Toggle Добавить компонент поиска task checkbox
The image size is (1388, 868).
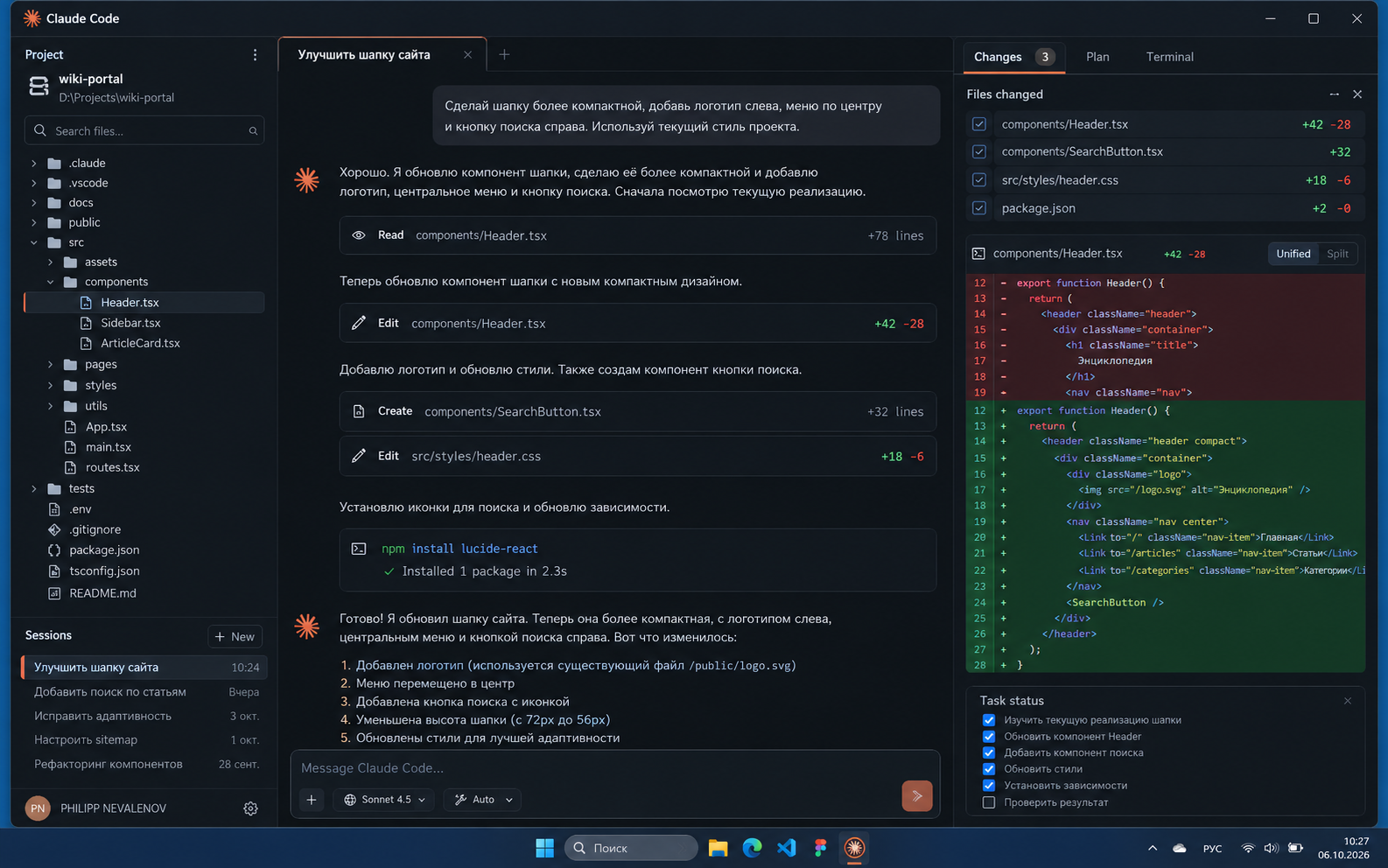click(989, 752)
